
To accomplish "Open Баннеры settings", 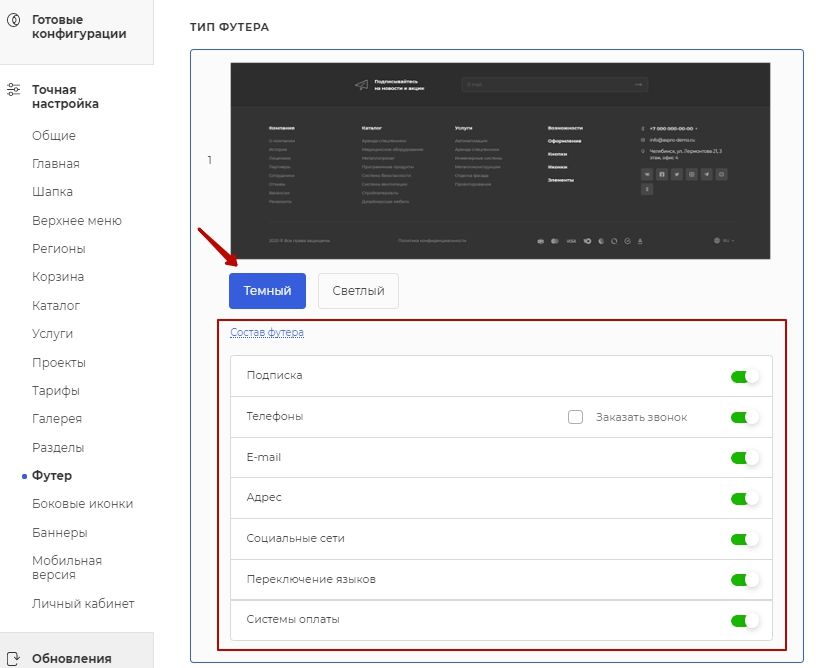I will [x=60, y=533].
